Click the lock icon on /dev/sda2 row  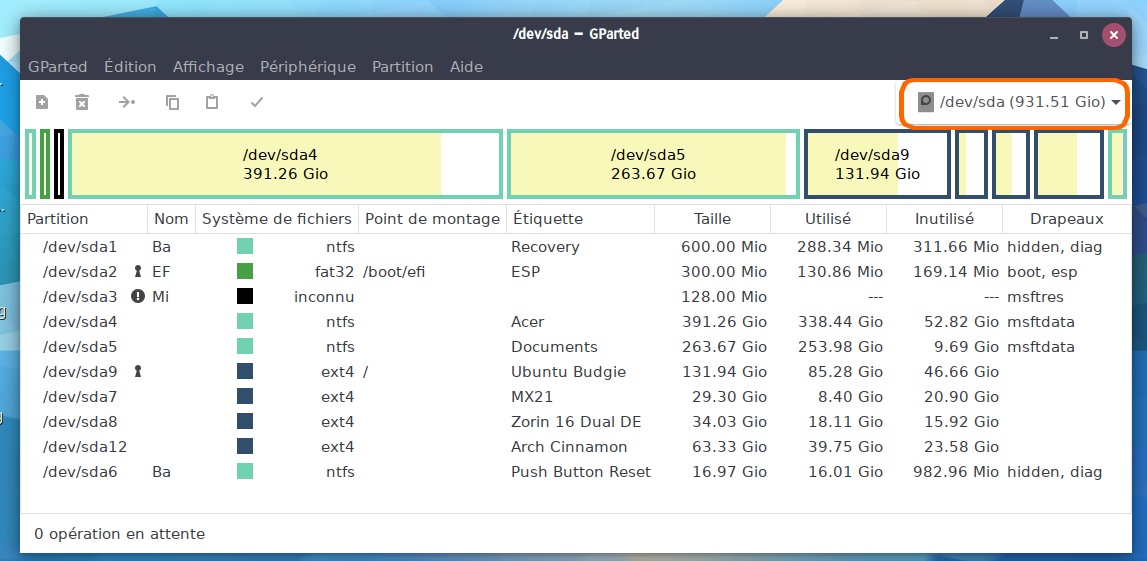[x=138, y=272]
